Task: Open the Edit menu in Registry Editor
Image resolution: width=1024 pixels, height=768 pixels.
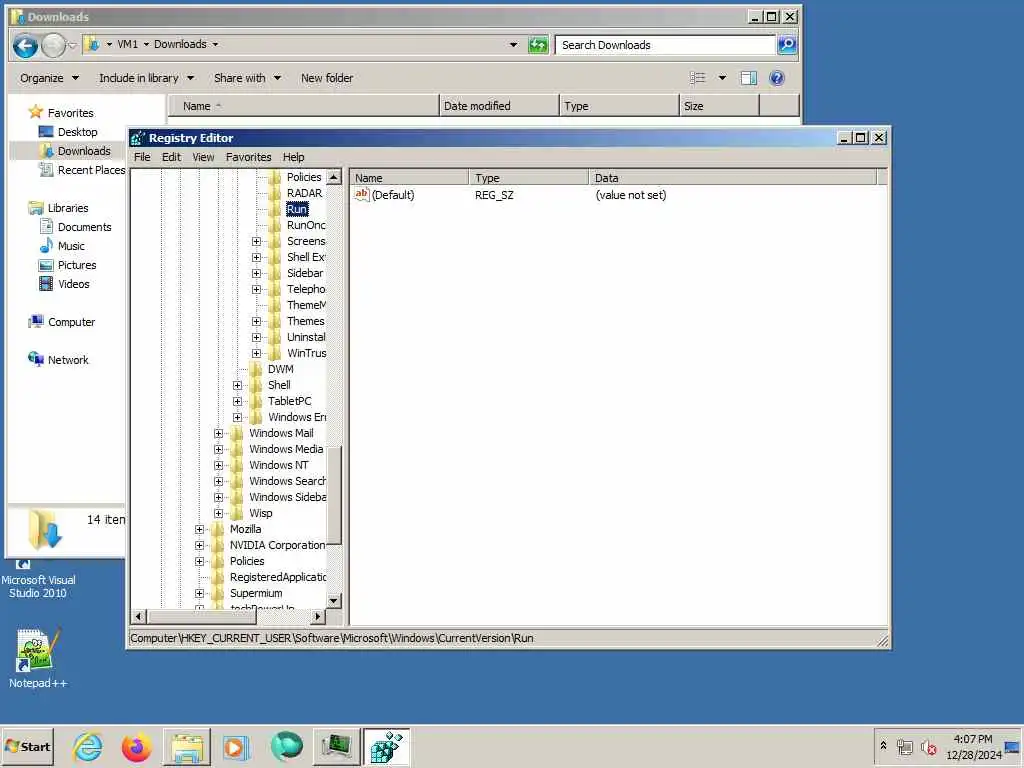Action: (x=171, y=157)
